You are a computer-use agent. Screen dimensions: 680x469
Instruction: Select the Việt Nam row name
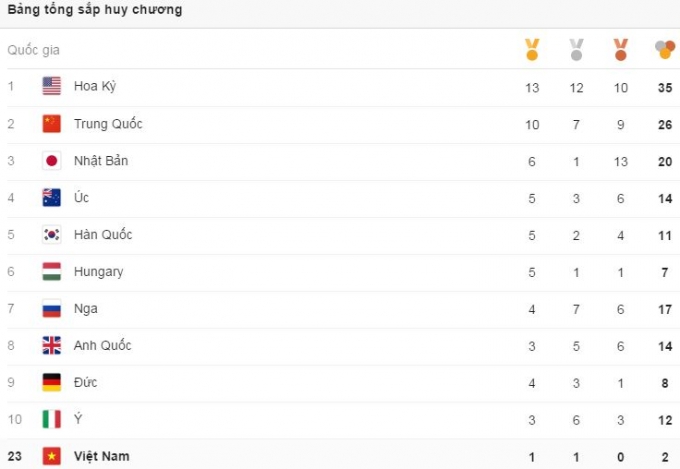101,456
